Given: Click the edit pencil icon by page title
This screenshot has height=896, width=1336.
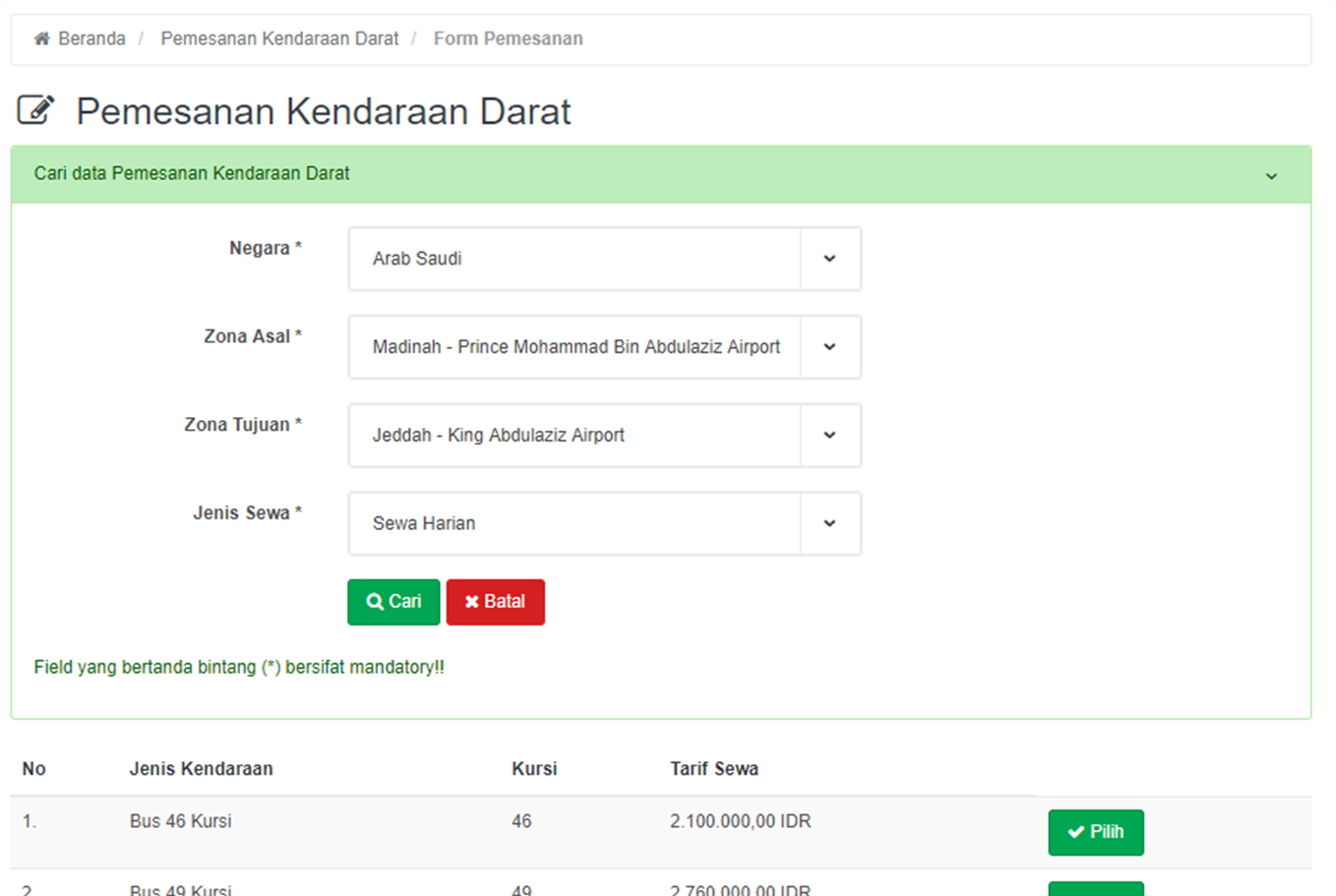Looking at the screenshot, I should [x=35, y=110].
